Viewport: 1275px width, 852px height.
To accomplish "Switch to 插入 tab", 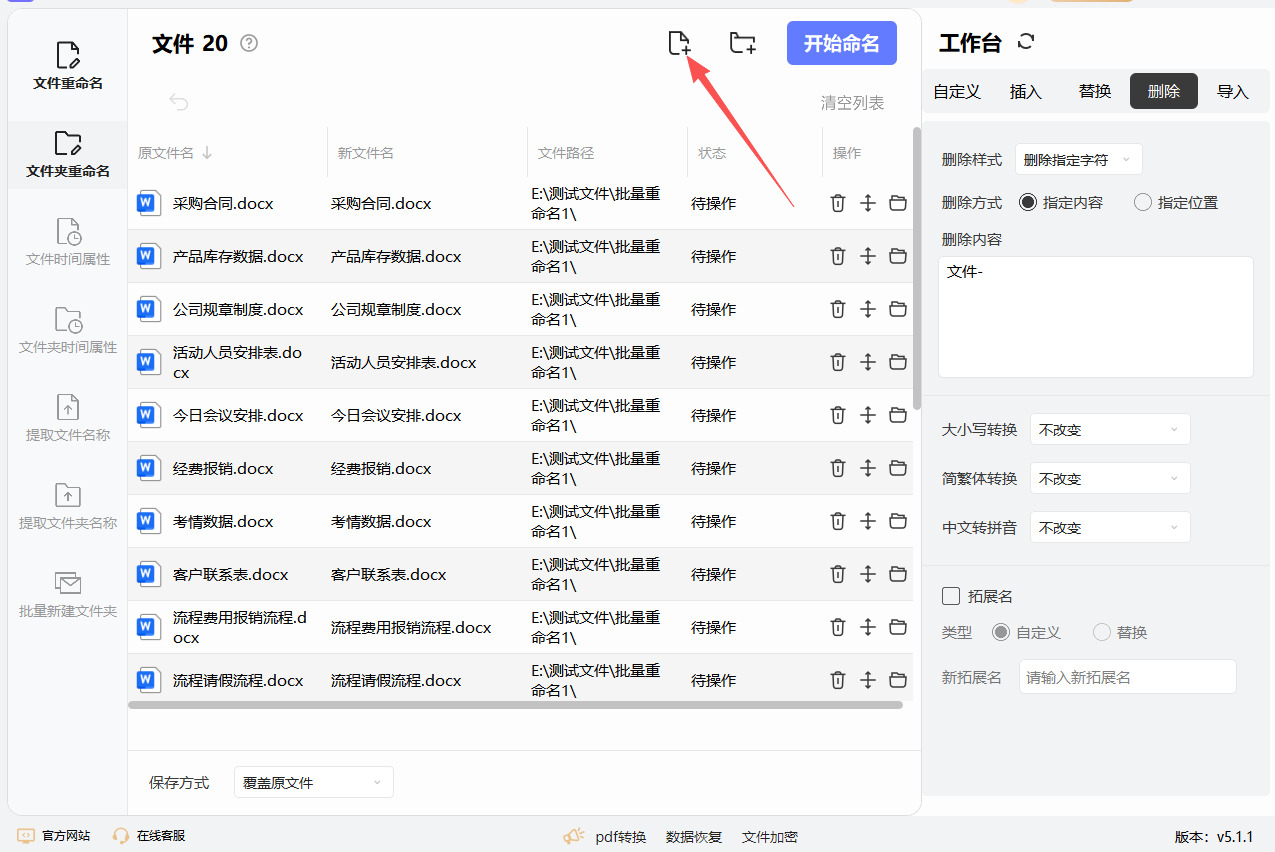I will point(1026,91).
